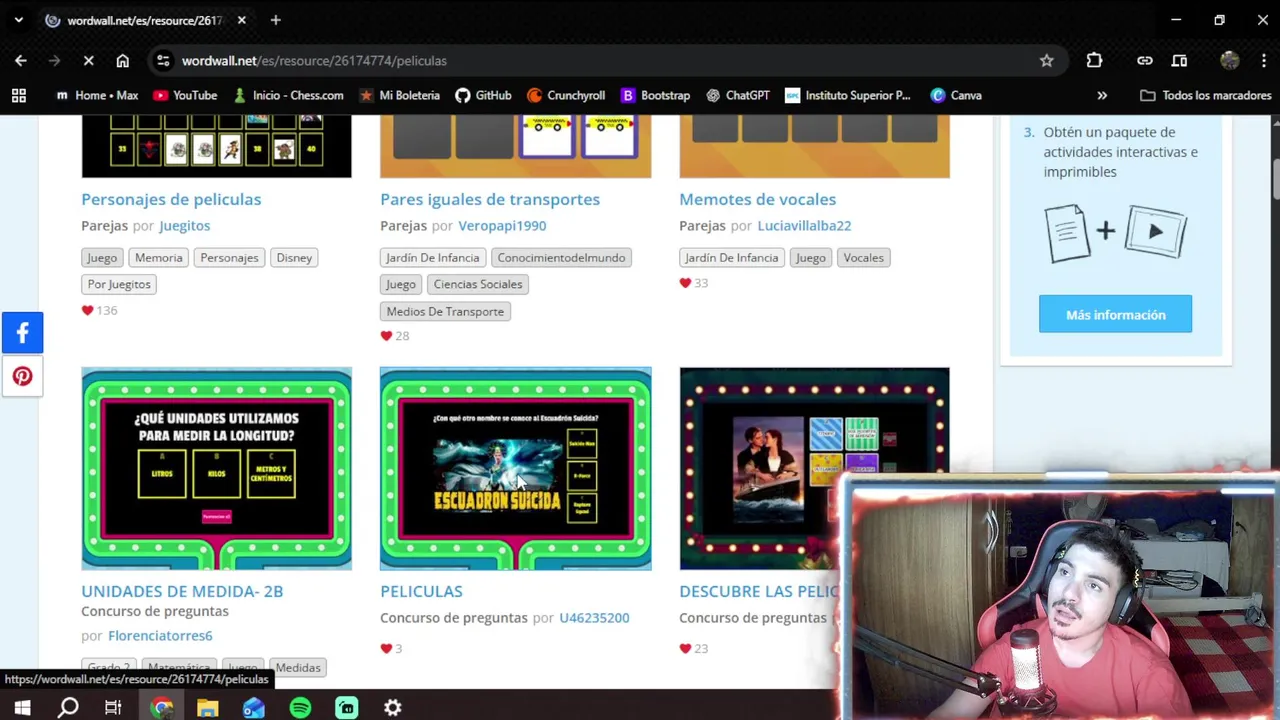The width and height of the screenshot is (1280, 720).
Task: Open the site information icon in address bar
Action: coord(163,61)
